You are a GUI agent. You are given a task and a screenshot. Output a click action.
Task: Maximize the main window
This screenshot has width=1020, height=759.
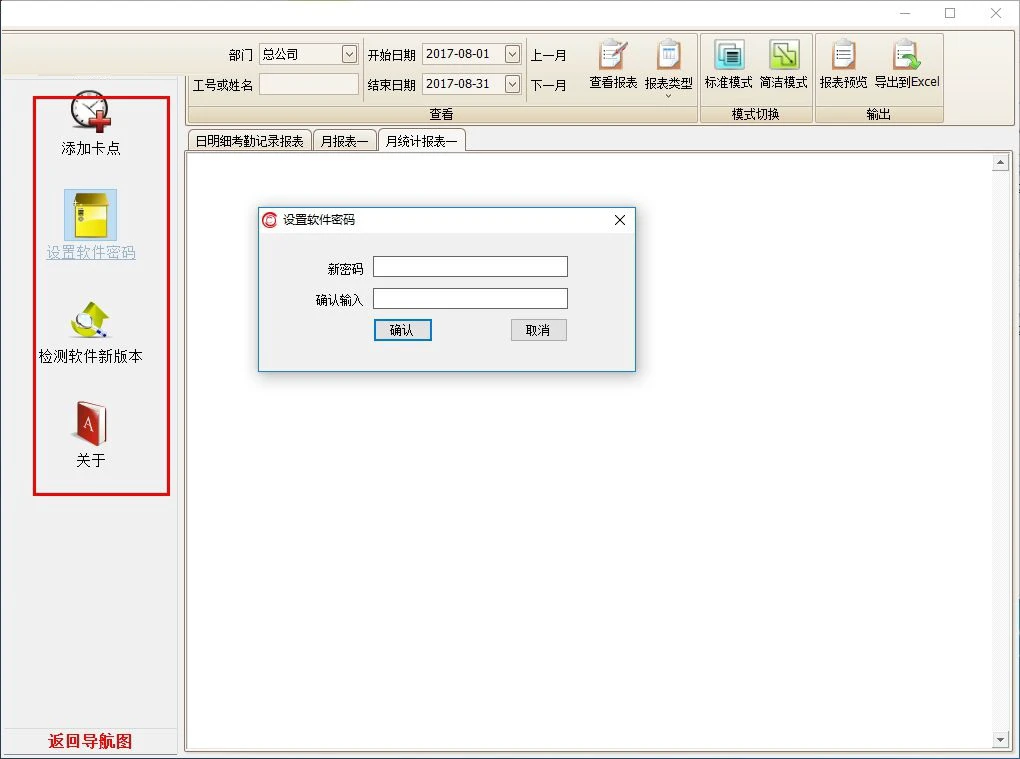tap(950, 13)
